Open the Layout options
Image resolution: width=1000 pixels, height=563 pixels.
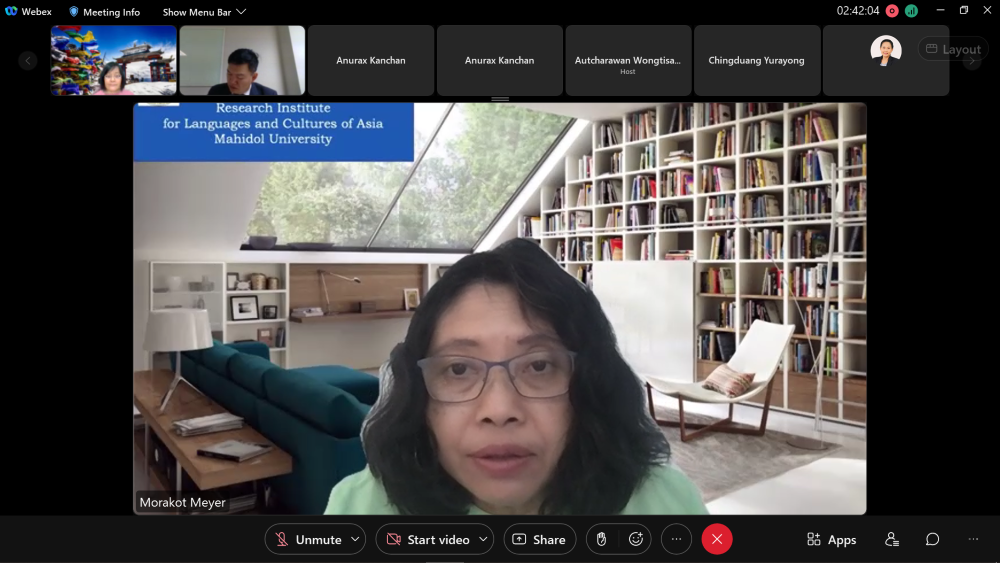[952, 49]
